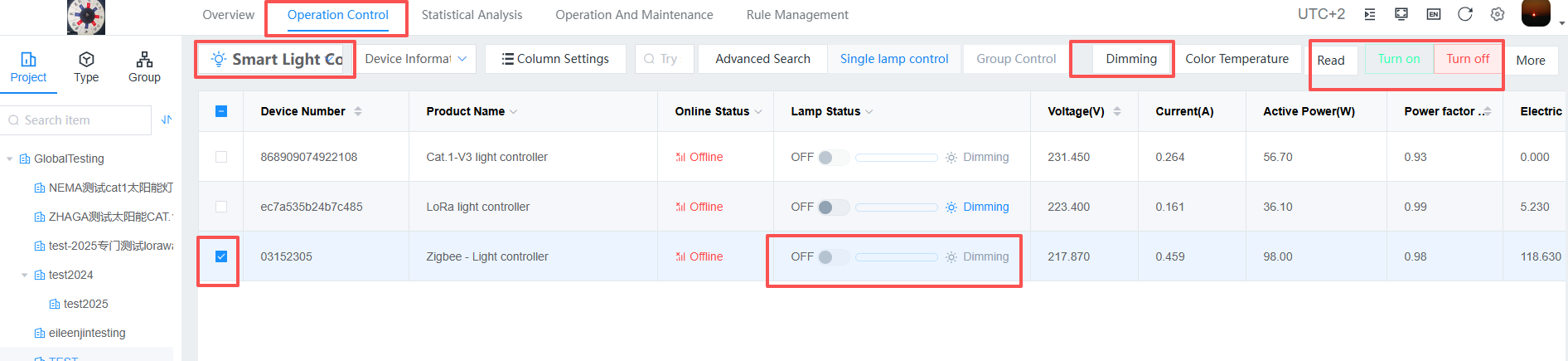This screenshot has height=361, width=1568.
Task: Go to the Rule Management tab
Action: click(796, 15)
